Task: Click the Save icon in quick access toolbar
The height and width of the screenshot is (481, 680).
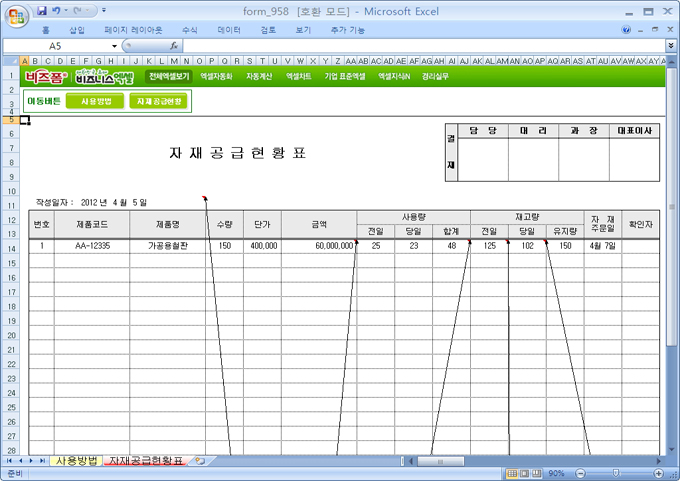Action: [x=41, y=10]
